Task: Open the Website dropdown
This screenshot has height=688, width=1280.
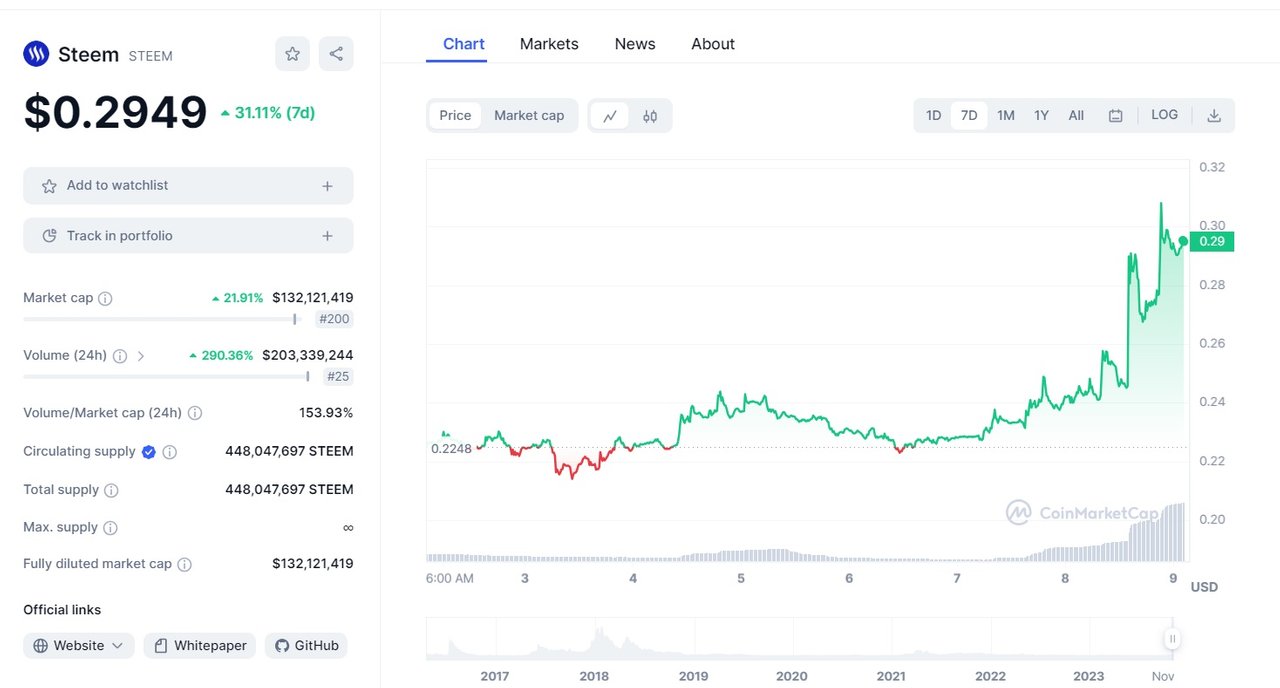Action: click(79, 646)
